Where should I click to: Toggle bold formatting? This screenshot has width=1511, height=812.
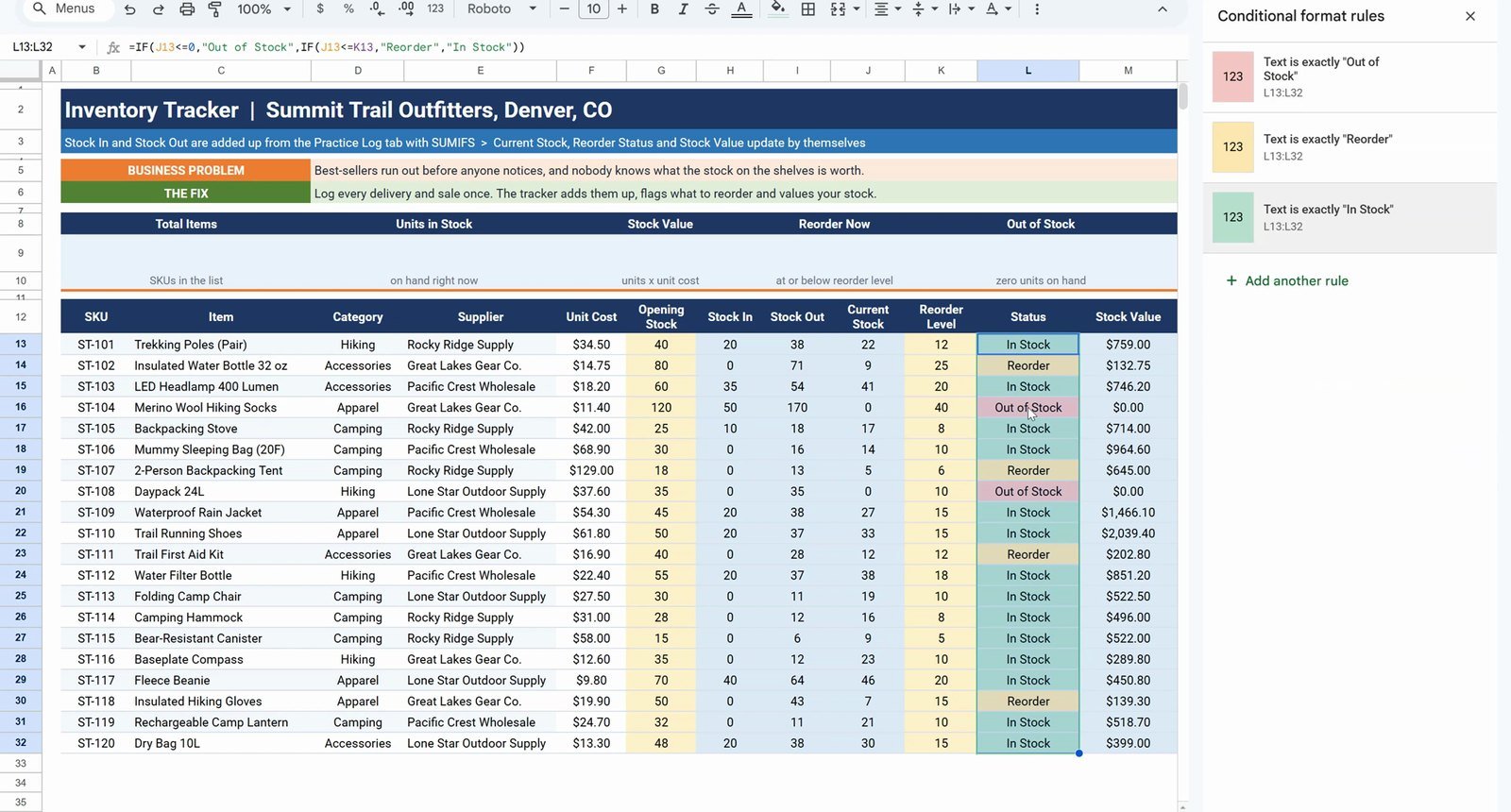coord(654,8)
